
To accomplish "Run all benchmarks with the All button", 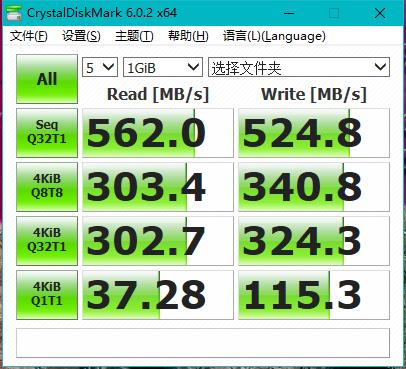I will pyautogui.click(x=47, y=79).
